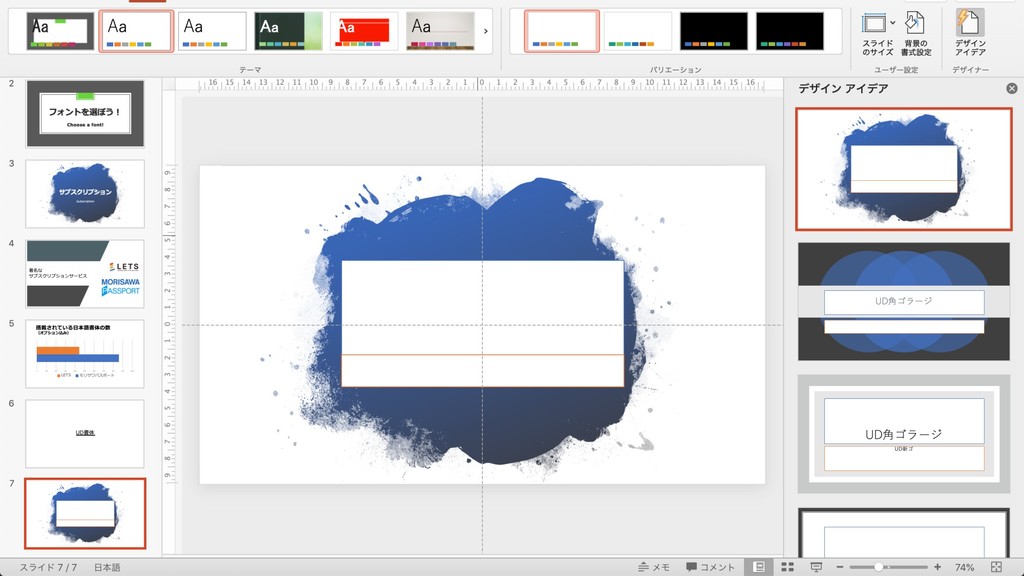The image size is (1024, 576).
Task: Open the Comments (コメント) pane
Action: tap(710, 567)
